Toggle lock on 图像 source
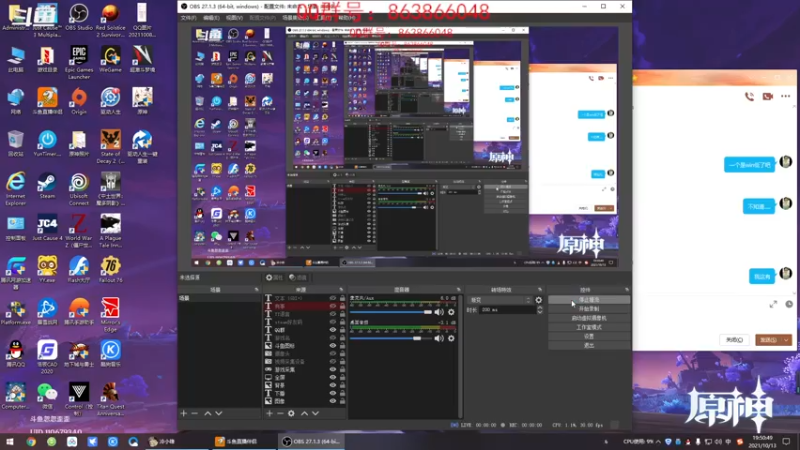The height and width of the screenshot is (450, 800). click(342, 401)
